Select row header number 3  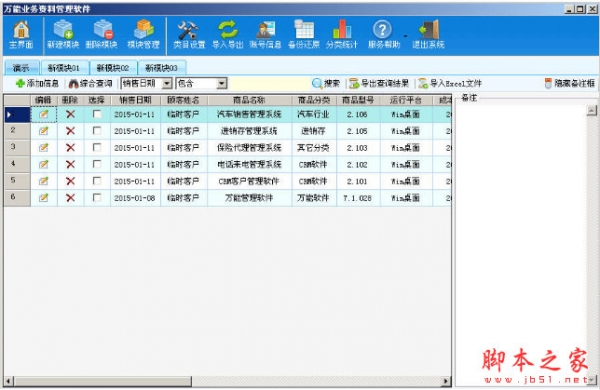[17, 148]
